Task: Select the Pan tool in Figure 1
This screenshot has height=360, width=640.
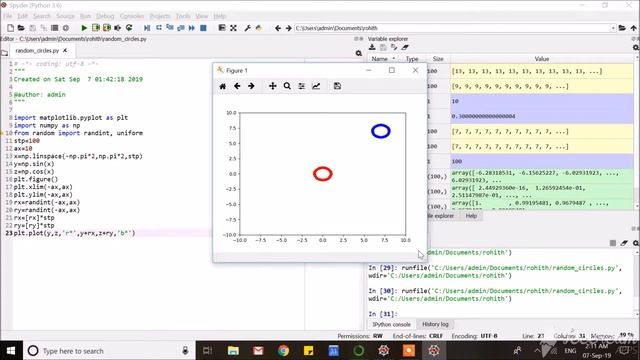Action: pos(273,86)
